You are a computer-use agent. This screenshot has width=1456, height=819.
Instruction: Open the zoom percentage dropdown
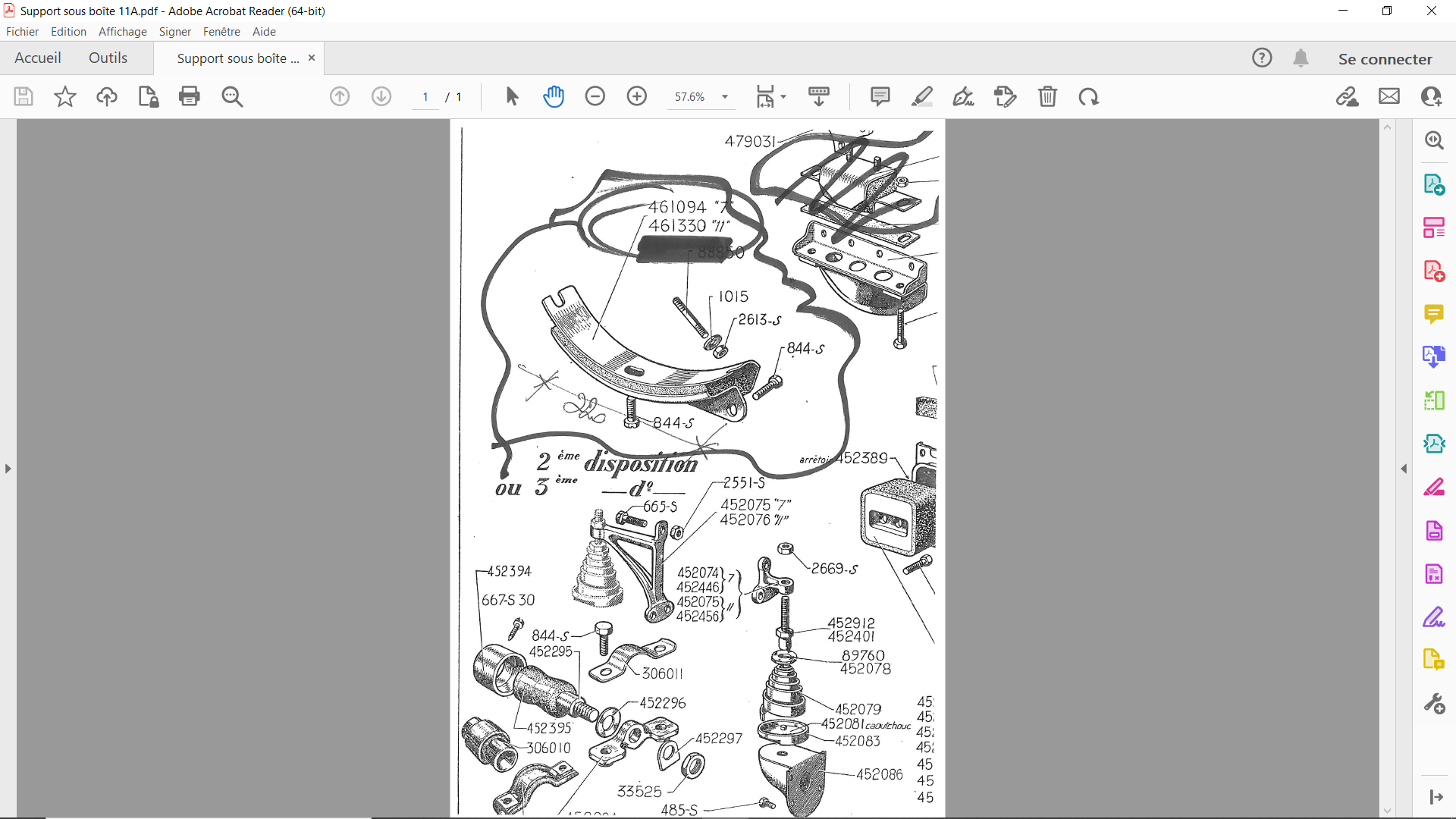coord(725,97)
